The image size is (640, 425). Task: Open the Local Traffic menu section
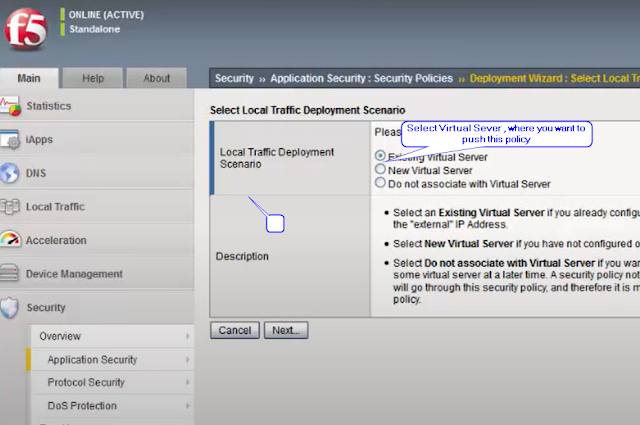[x=97, y=207]
